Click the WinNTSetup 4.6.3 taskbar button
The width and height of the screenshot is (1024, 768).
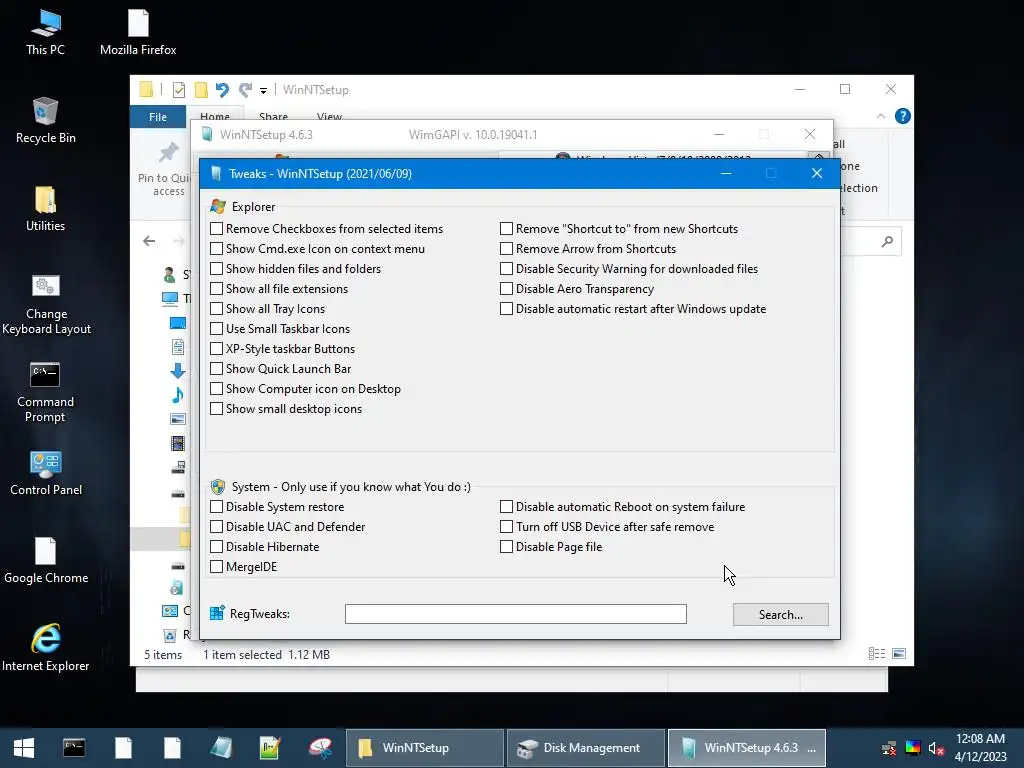tap(747, 748)
